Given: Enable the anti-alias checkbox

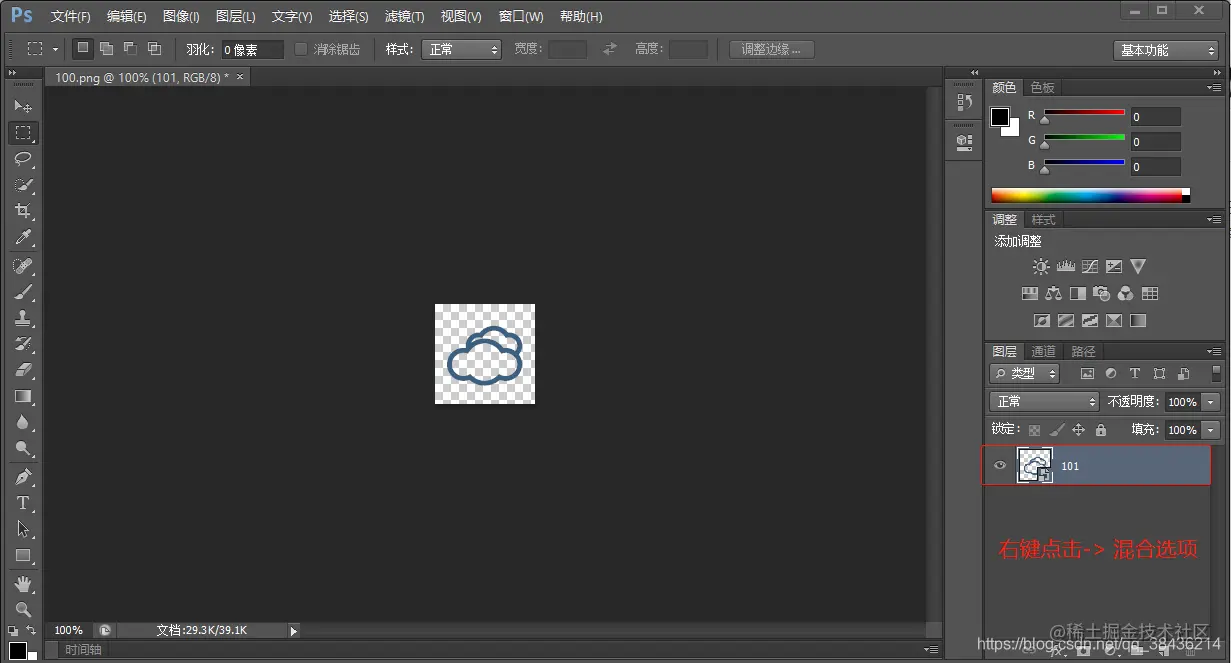Looking at the screenshot, I should click(x=301, y=49).
